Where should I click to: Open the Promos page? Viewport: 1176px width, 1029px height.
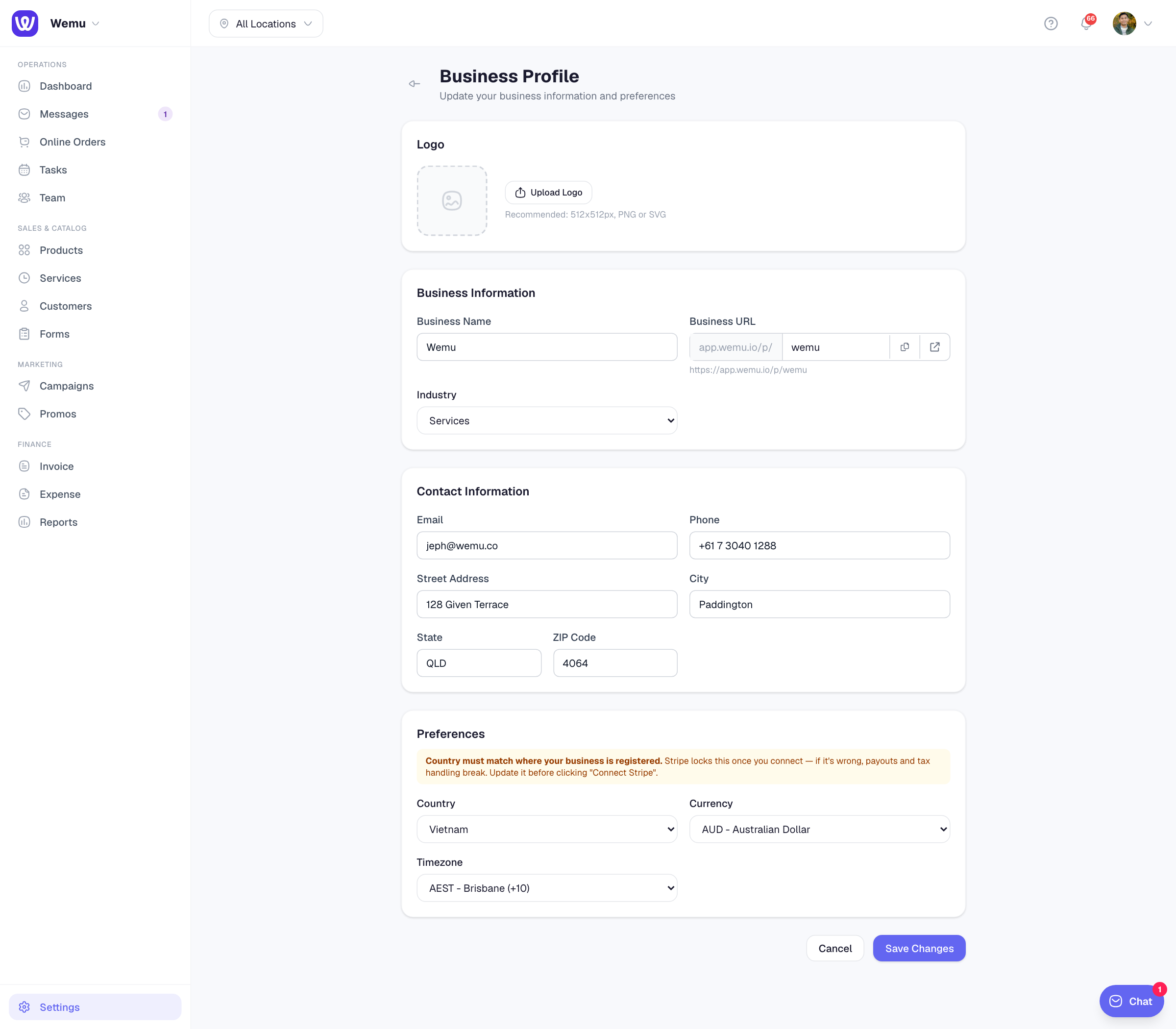click(96, 414)
